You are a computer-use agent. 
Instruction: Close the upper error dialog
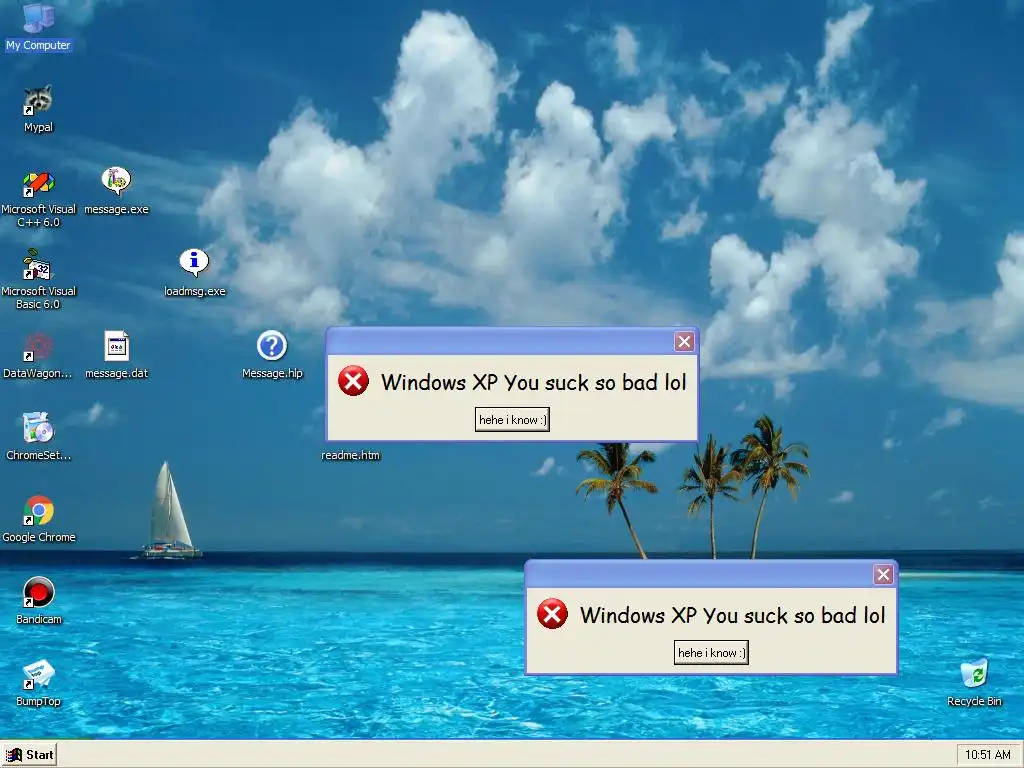tap(684, 342)
